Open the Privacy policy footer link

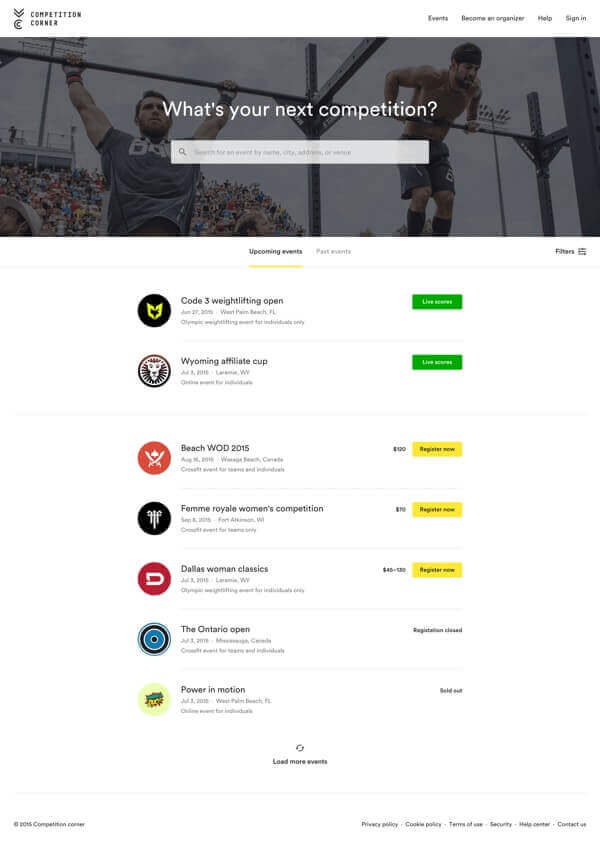[380, 824]
